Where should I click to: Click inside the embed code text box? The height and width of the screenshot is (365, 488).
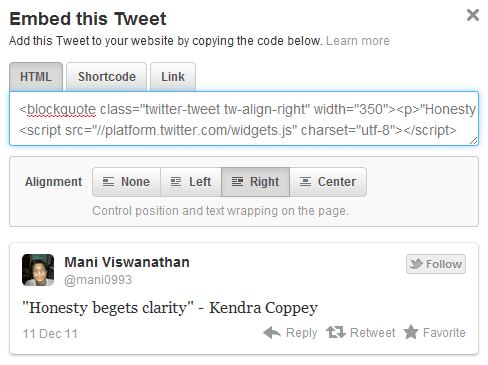(244, 119)
